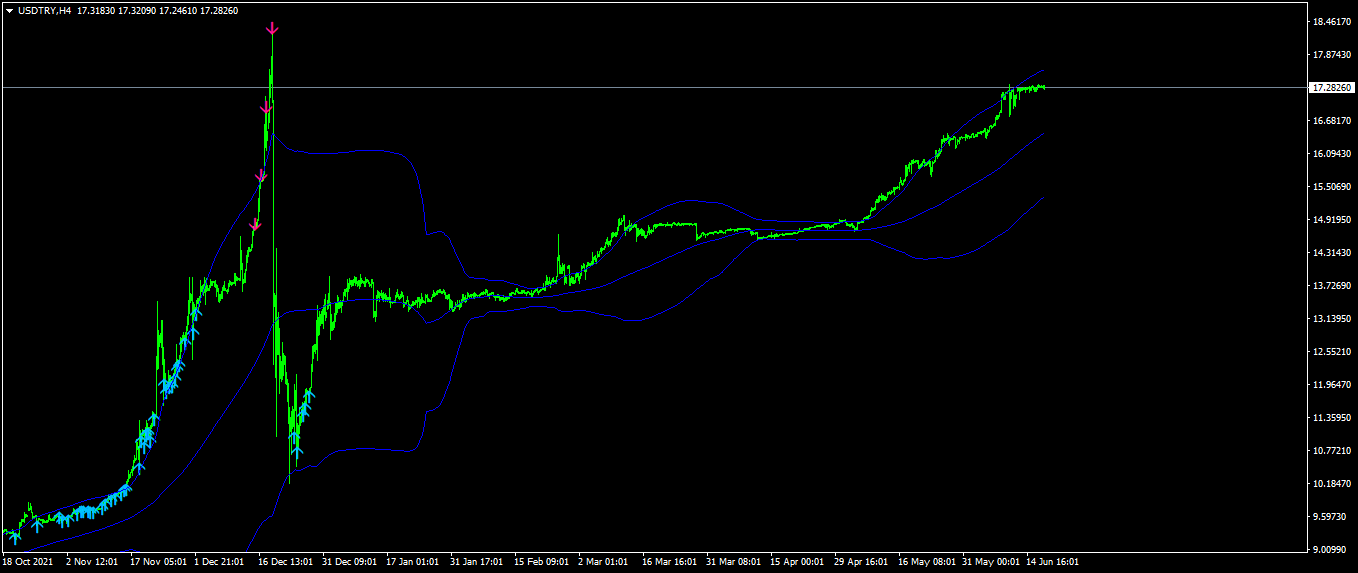
Task: Click the 18 Oct 2021 date label
Action: click(28, 562)
